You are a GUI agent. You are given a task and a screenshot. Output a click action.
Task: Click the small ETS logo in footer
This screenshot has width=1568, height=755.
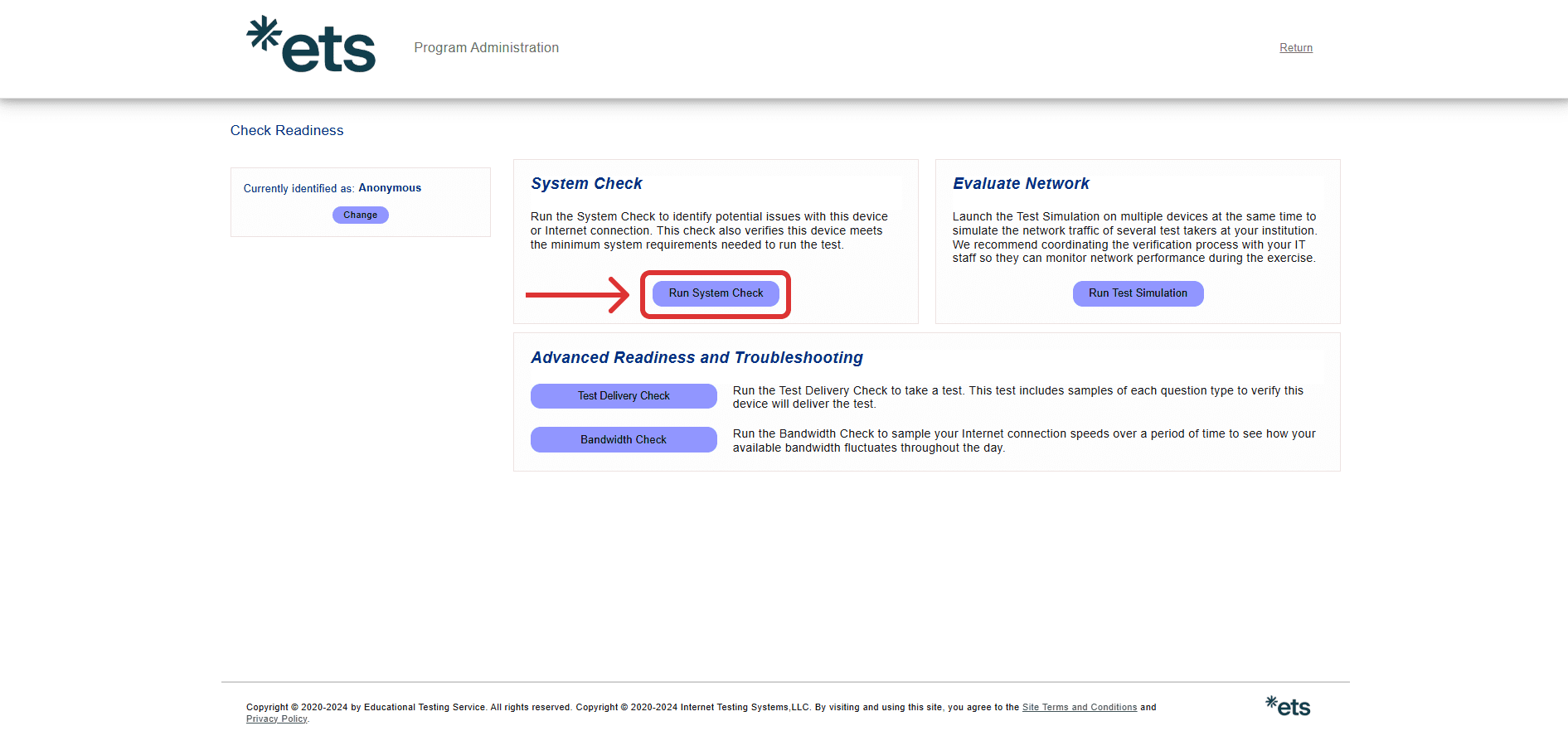1288,706
